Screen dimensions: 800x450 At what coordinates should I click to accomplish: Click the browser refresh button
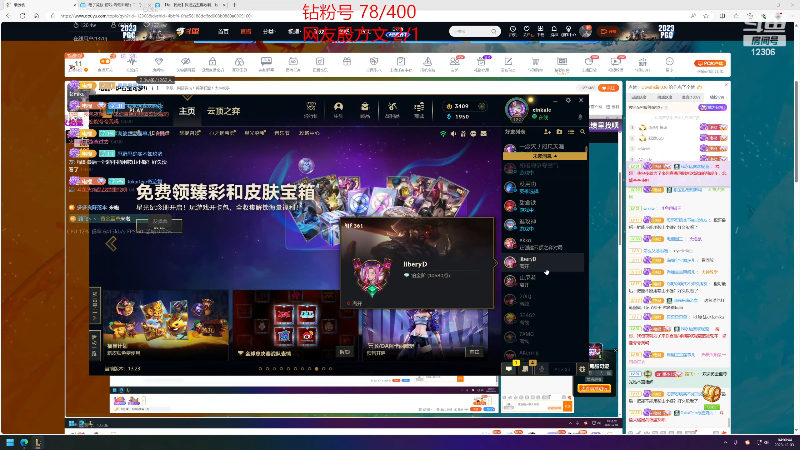pos(22,16)
